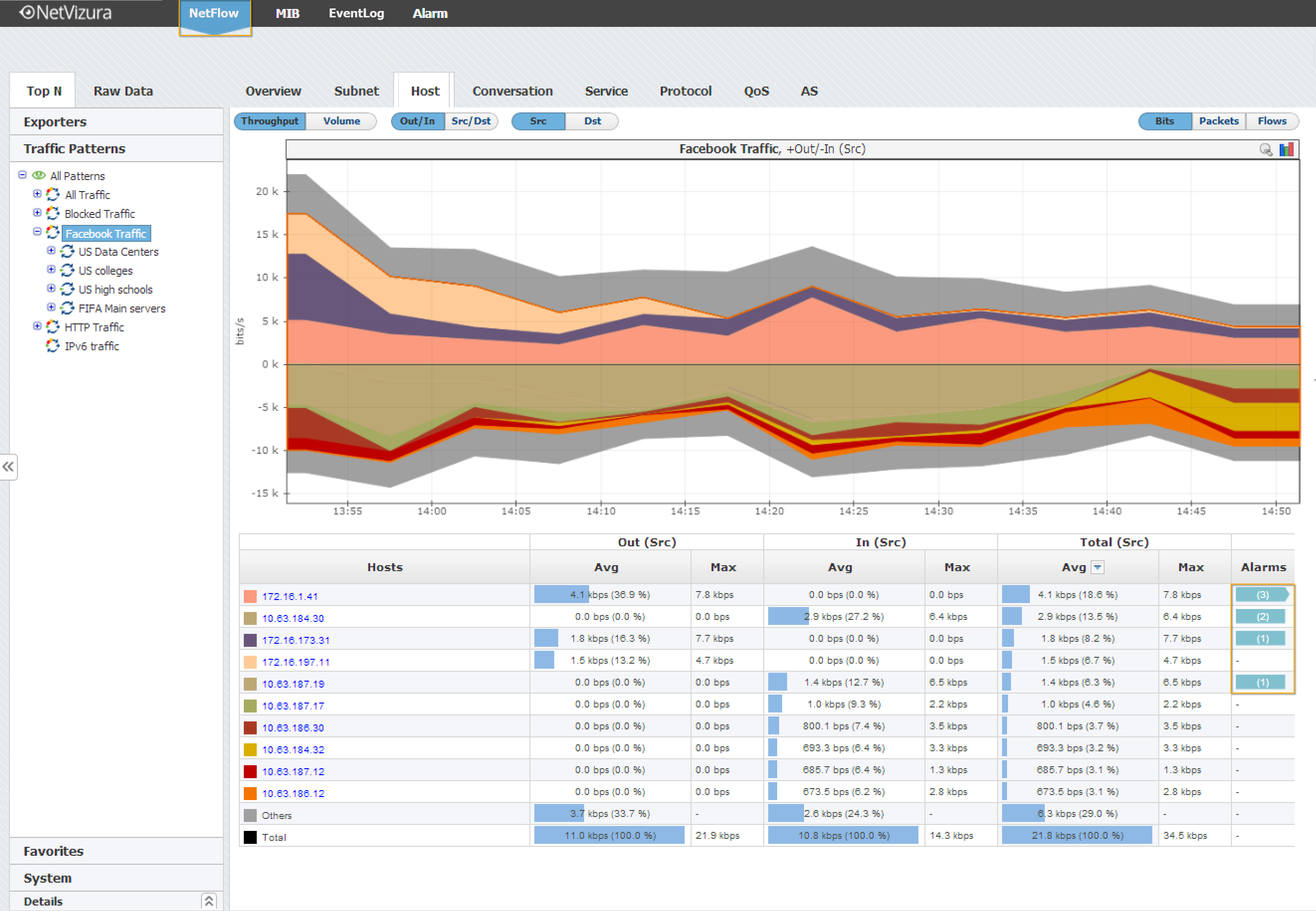Screen dimensions: 1316x911
Task: Open host link 172.16.1.41
Action: [x=290, y=597]
